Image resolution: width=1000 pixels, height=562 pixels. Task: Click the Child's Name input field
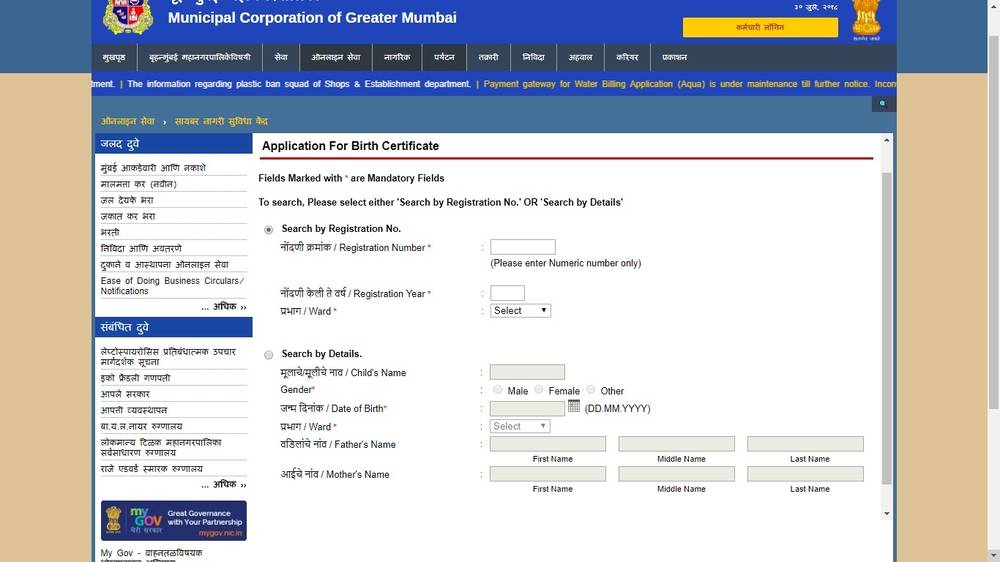(x=527, y=372)
